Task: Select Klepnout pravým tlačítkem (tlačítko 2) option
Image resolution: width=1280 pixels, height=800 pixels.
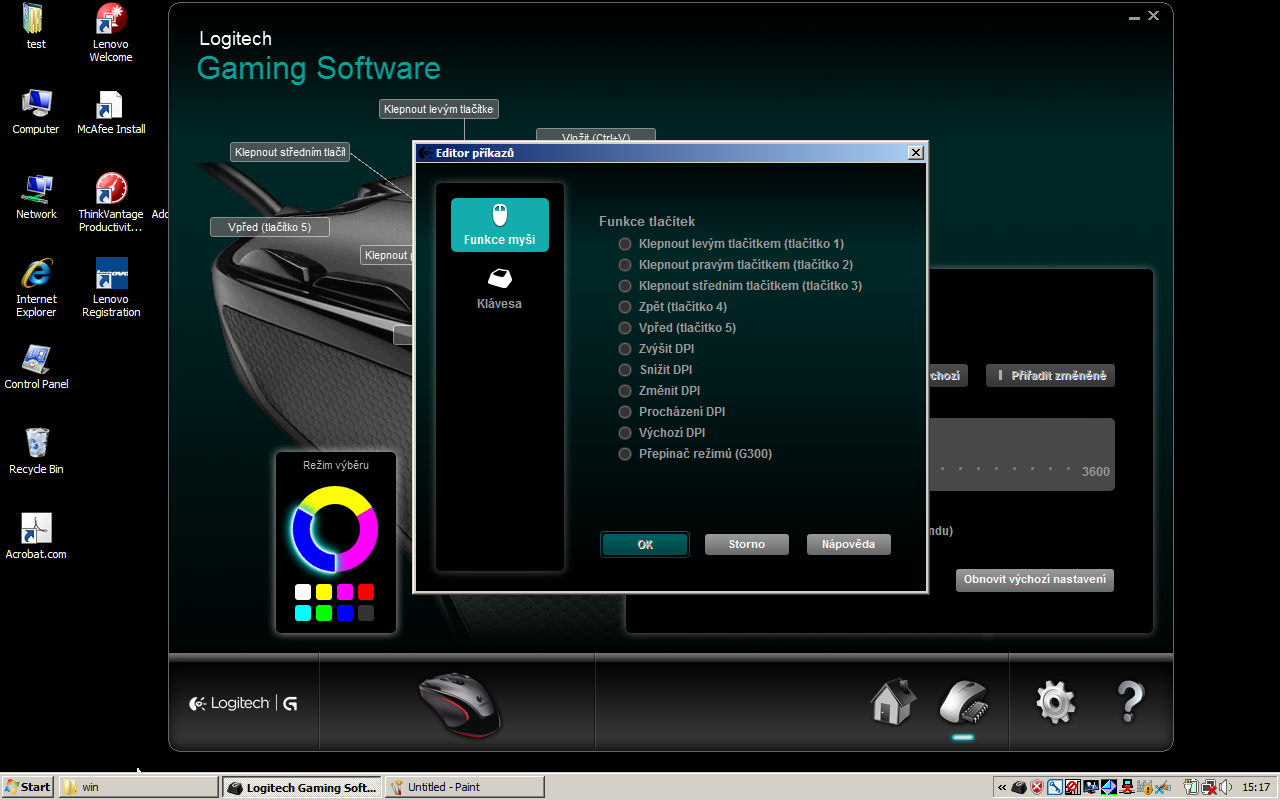Action: point(735,265)
